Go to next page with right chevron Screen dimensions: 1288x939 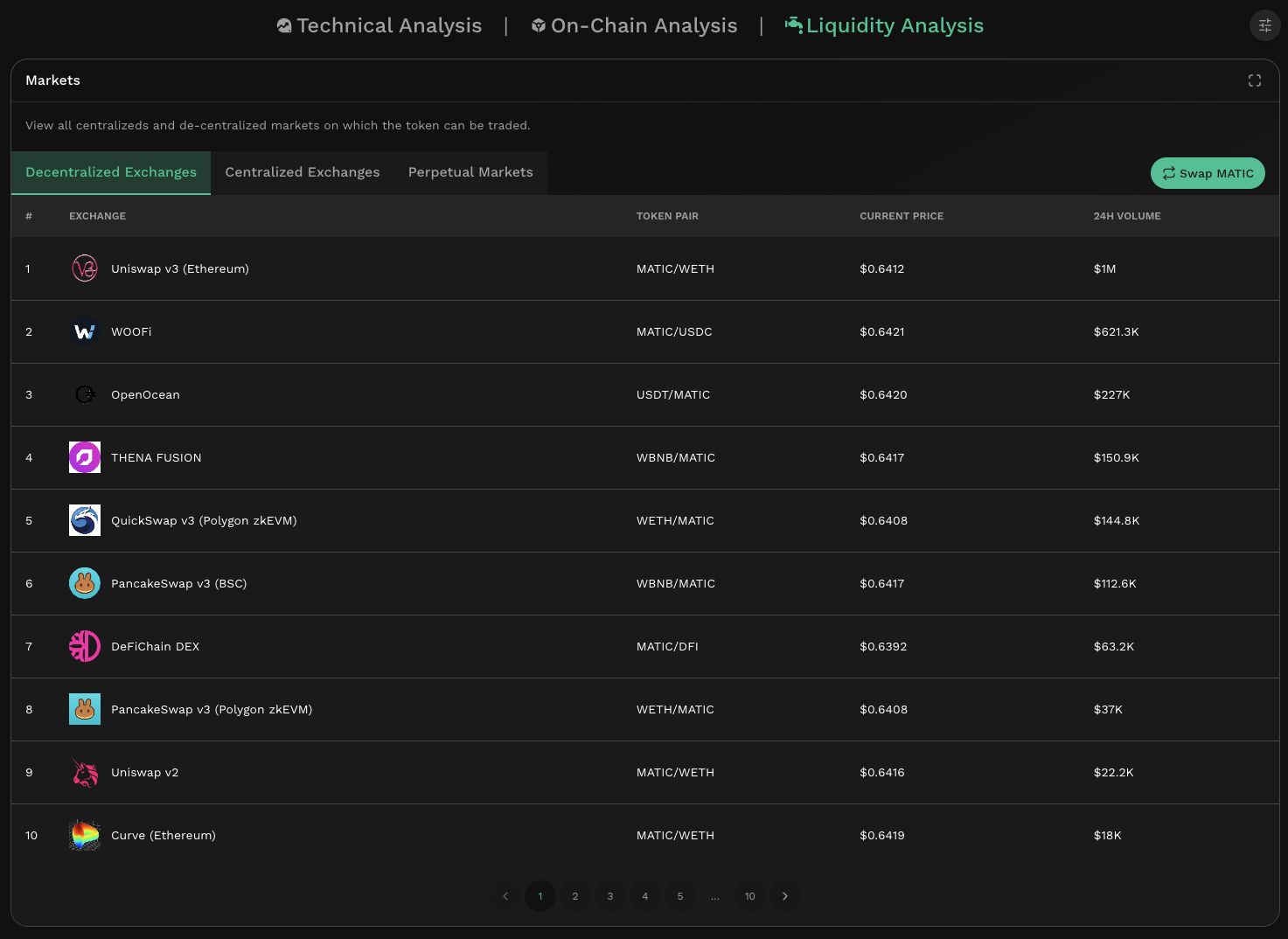tap(784, 896)
